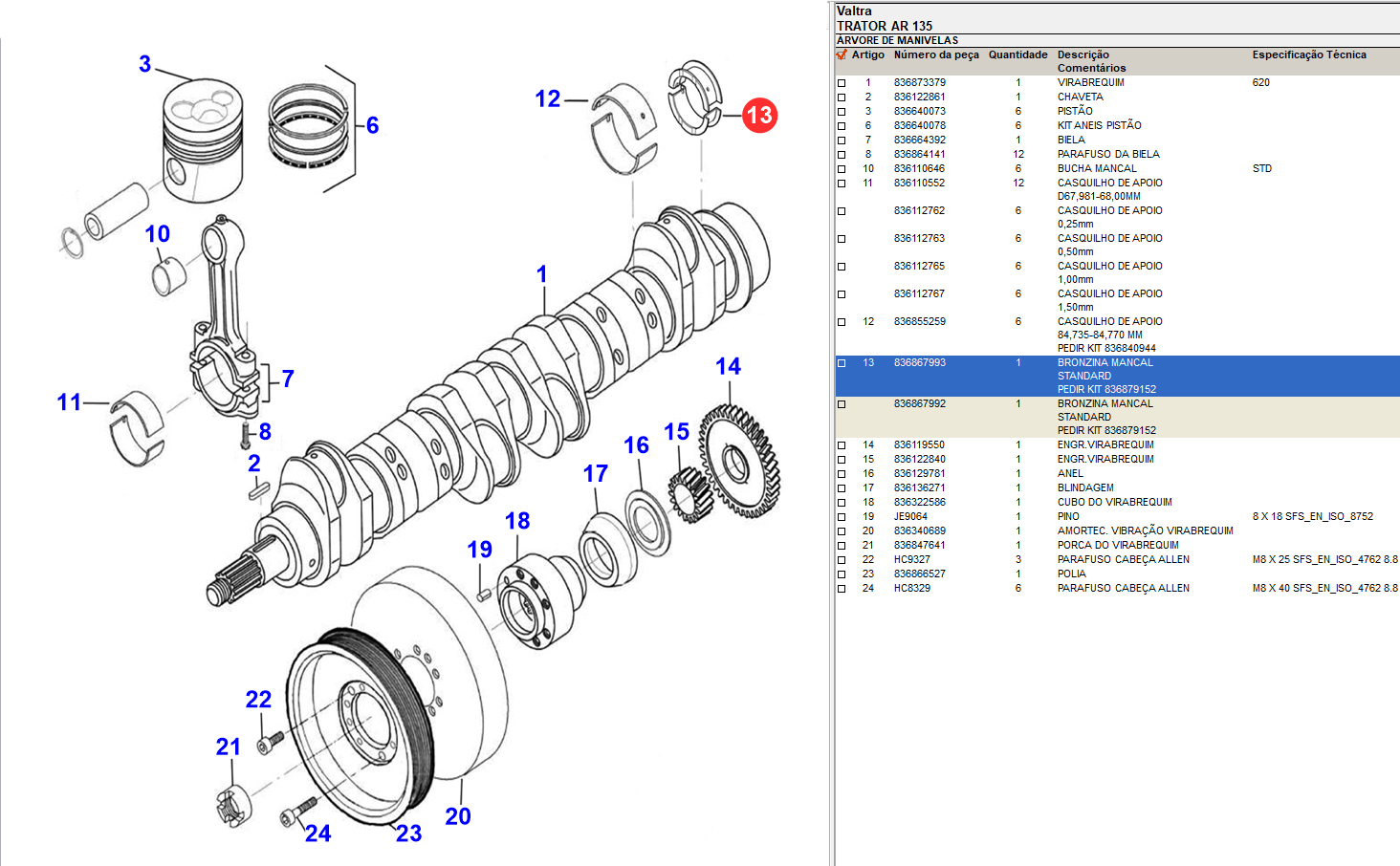Click the red checkmark icon in table header
The image size is (1400, 866).
842,54
